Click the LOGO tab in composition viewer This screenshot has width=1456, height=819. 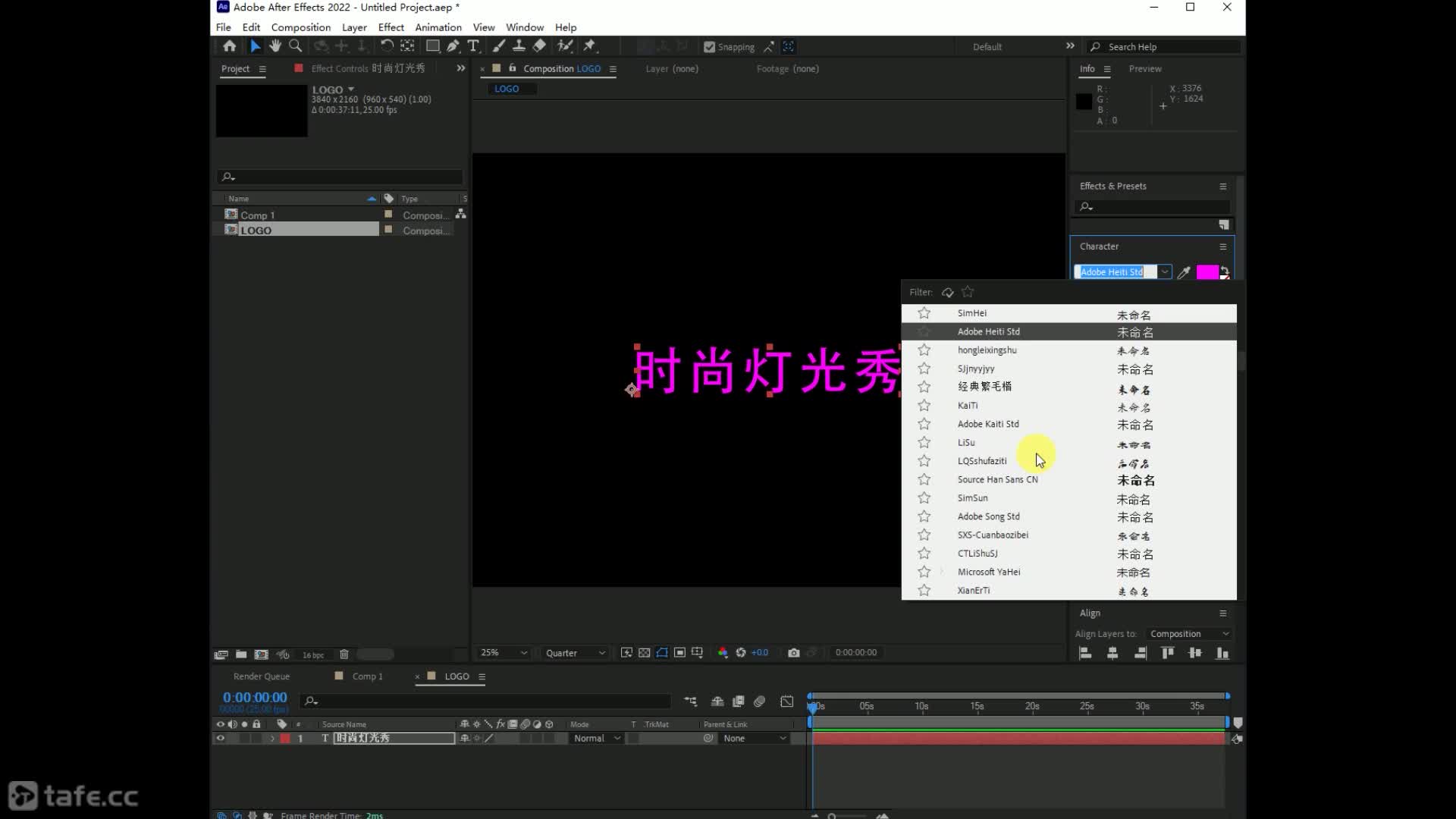tap(506, 89)
